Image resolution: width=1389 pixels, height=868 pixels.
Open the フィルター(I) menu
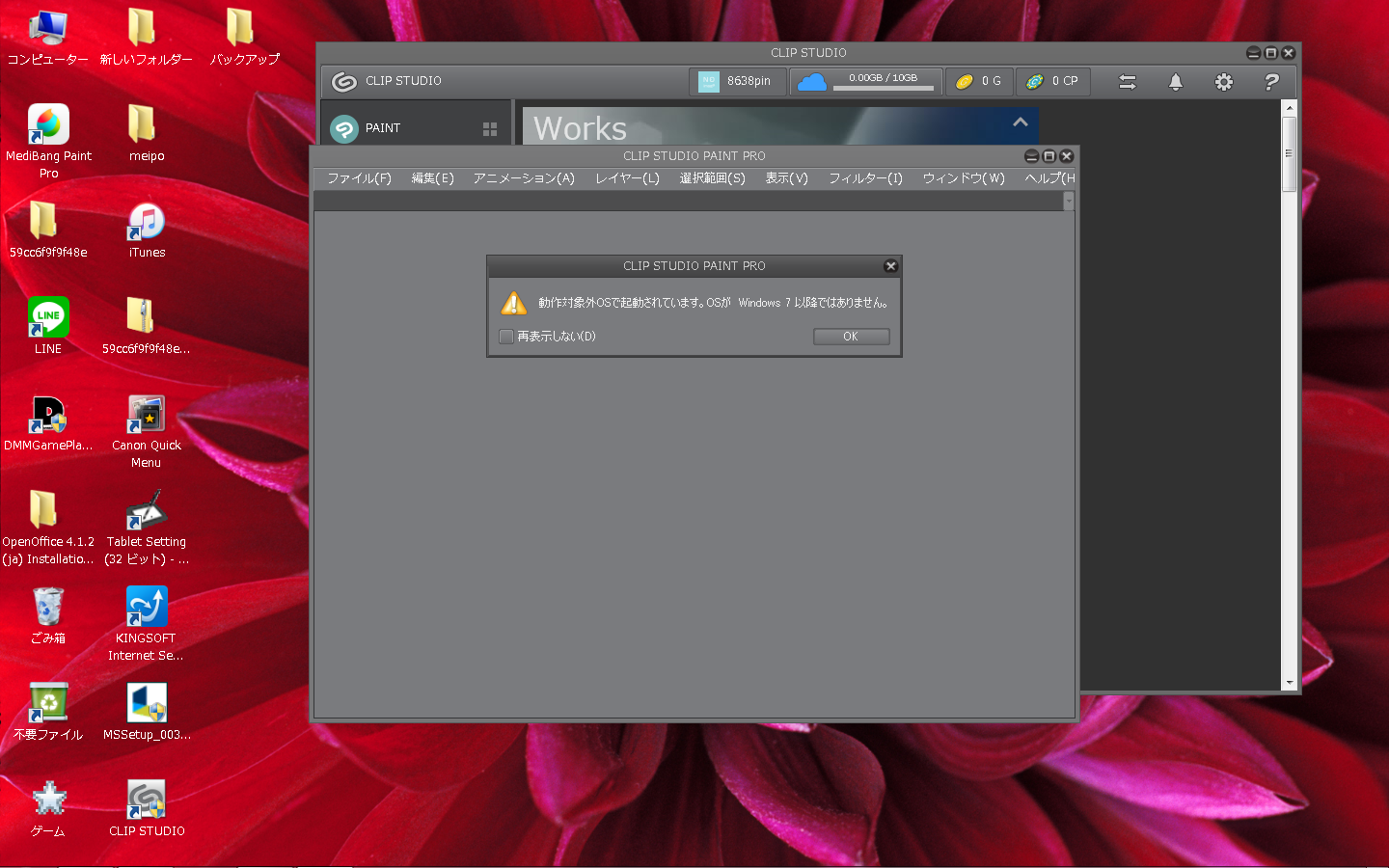point(865,178)
